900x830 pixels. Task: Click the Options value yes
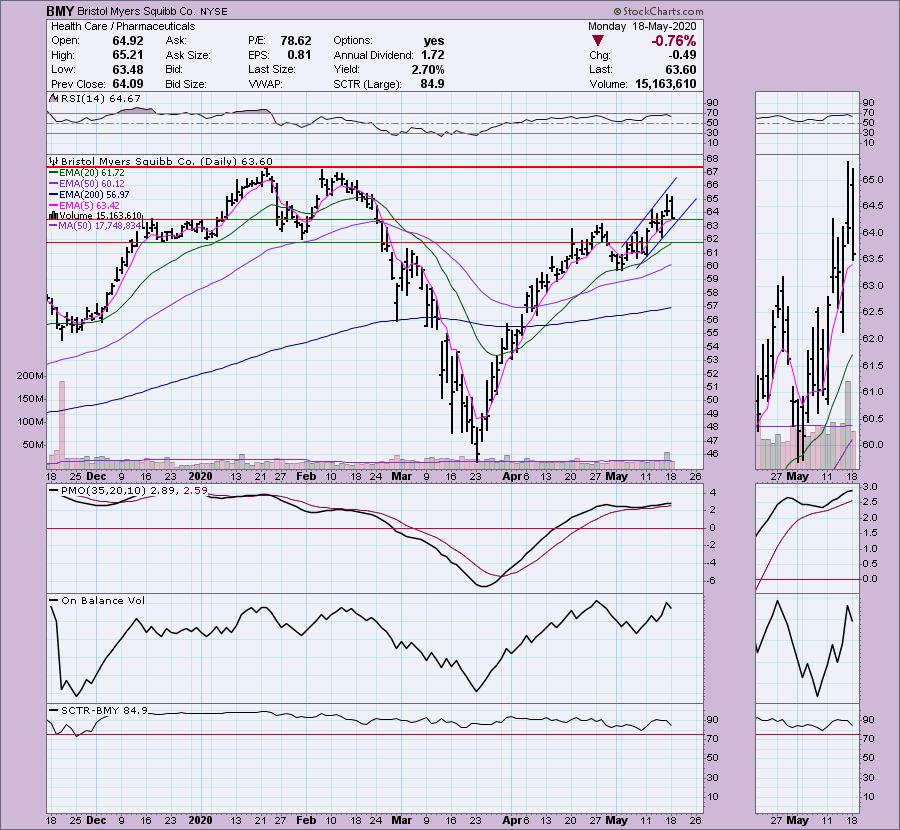pos(434,41)
